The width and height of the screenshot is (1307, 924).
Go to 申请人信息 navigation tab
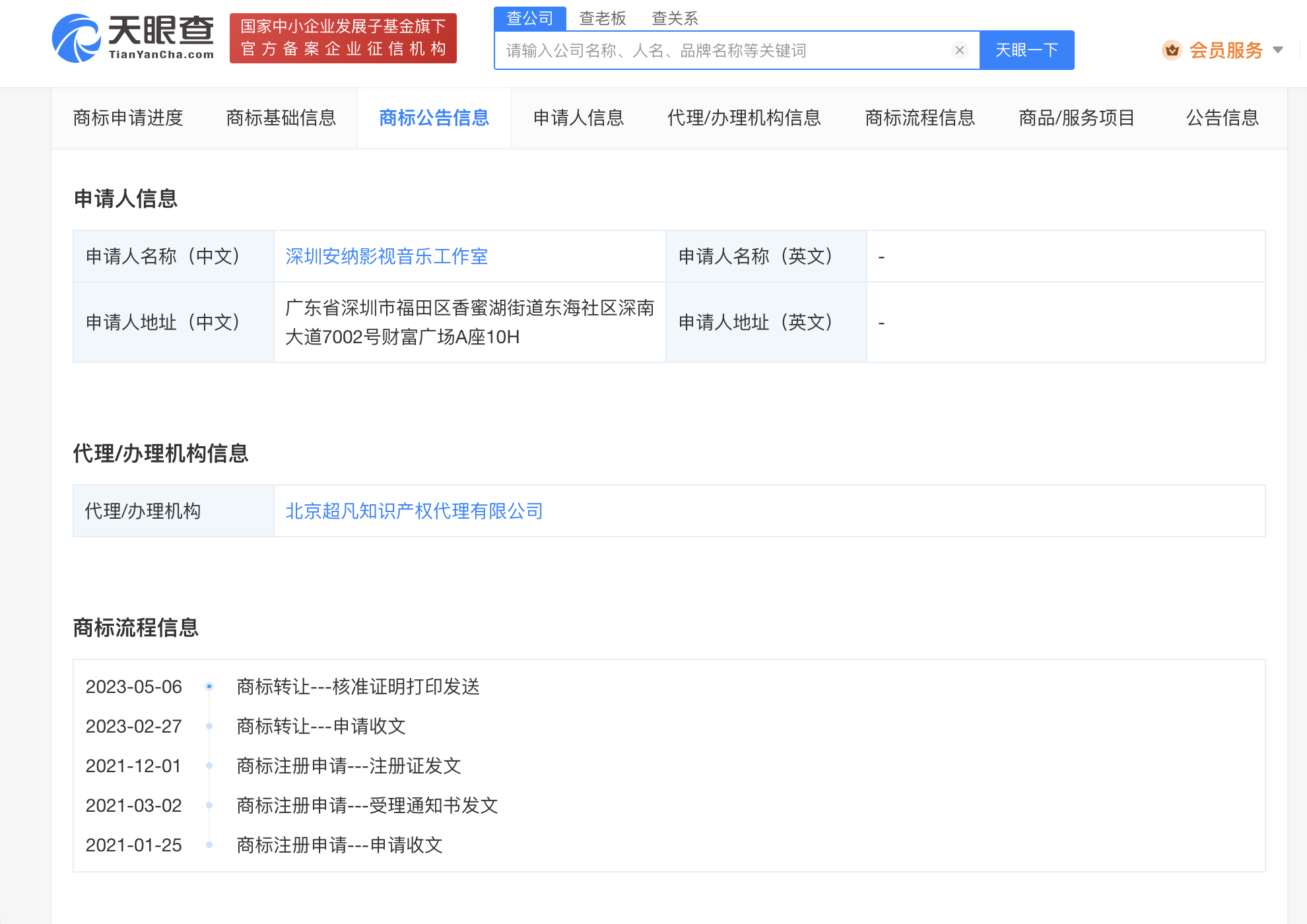[x=578, y=118]
